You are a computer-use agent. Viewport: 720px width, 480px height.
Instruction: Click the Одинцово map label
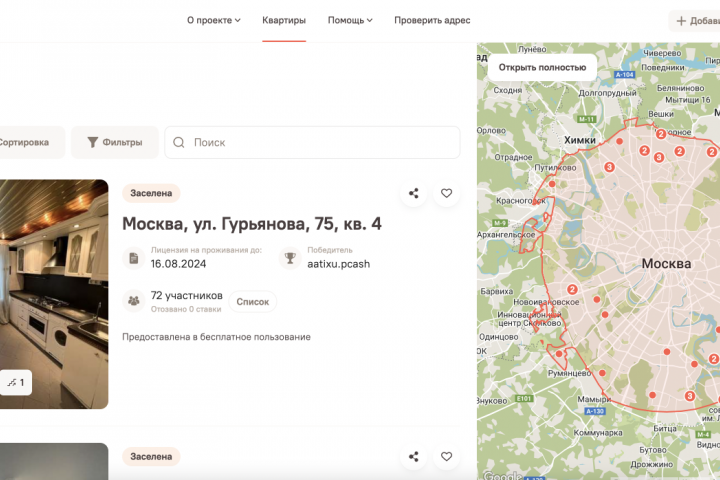click(x=499, y=337)
